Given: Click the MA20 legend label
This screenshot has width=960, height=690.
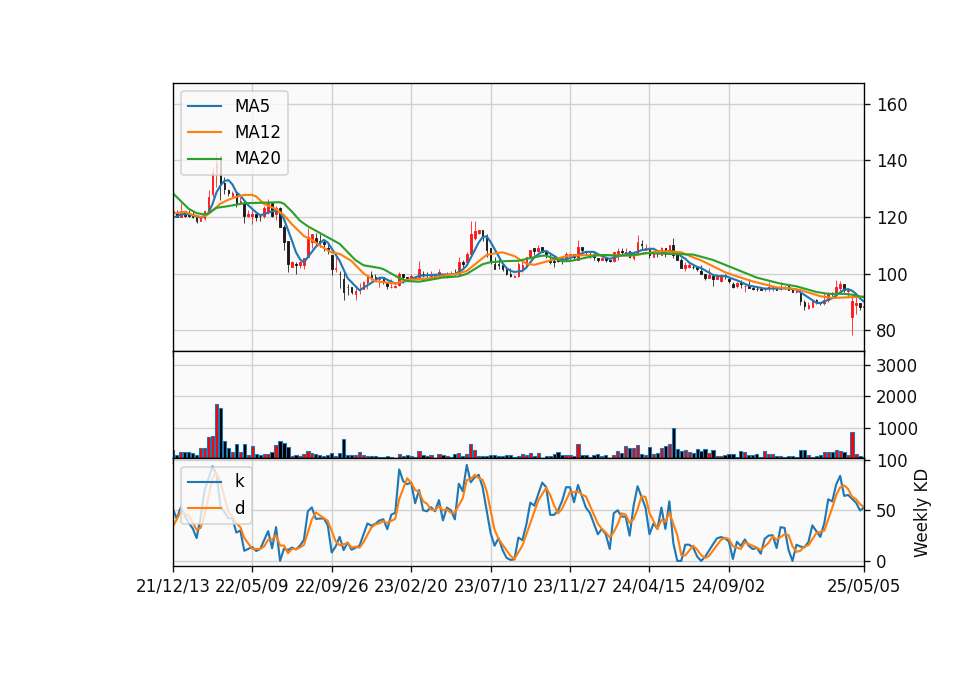Looking at the screenshot, I should coord(257,158).
